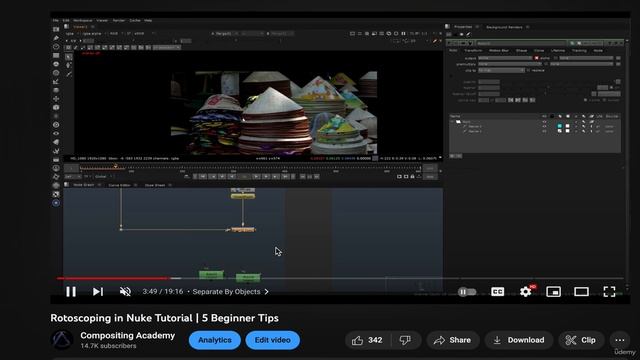Open the Time nodes clock icon
Viewport: 640px width, 360px height.
tap(56, 47)
